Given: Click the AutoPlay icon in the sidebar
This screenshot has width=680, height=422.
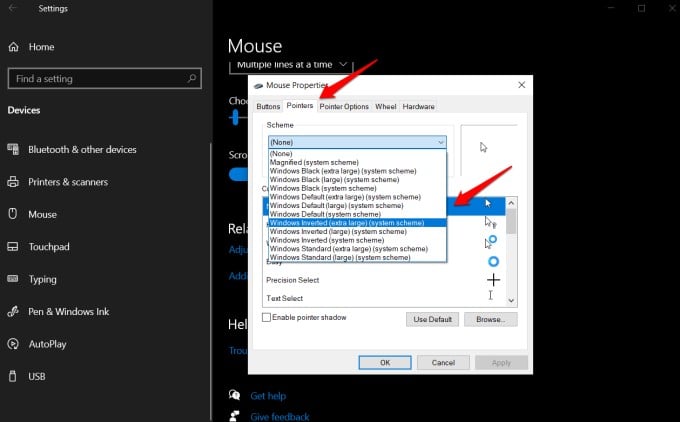Looking at the screenshot, I should point(13,344).
